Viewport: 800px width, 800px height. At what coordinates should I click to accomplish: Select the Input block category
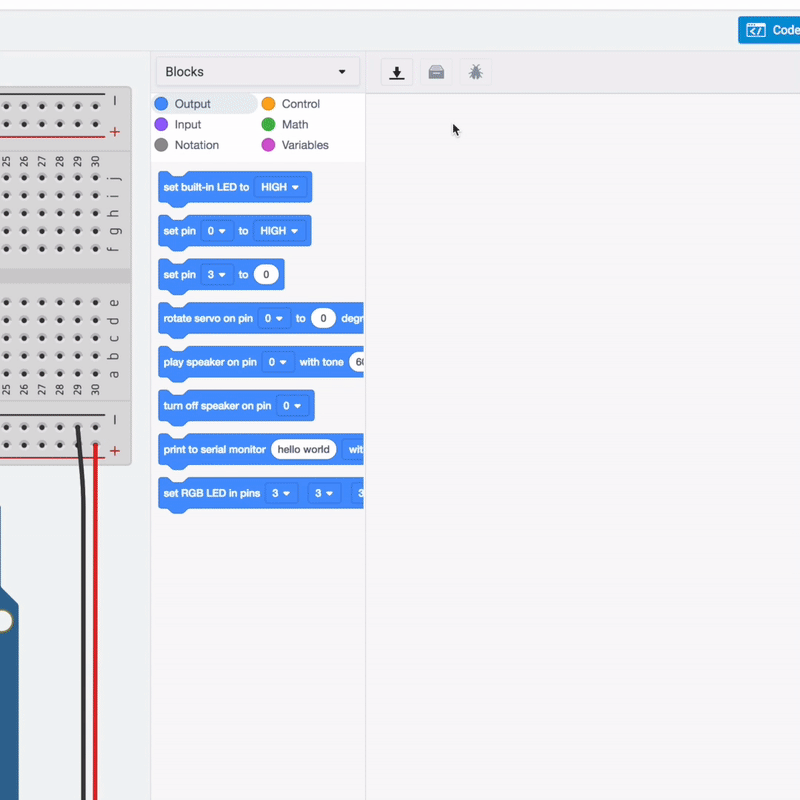(178, 124)
